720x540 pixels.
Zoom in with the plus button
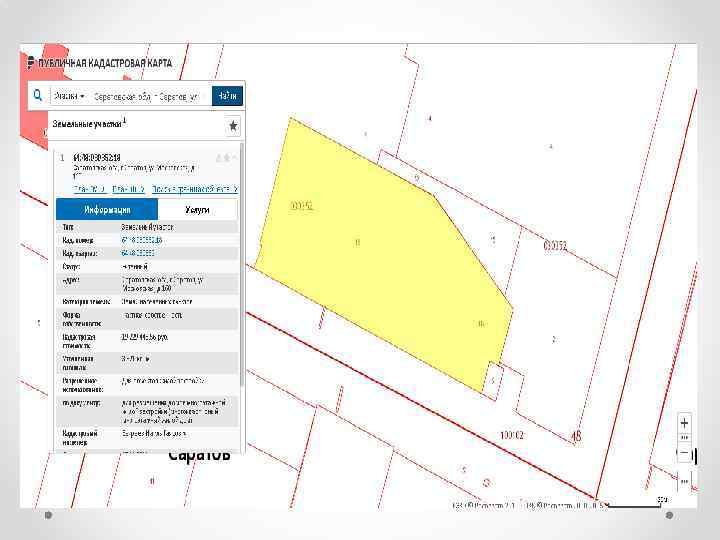(x=684, y=423)
